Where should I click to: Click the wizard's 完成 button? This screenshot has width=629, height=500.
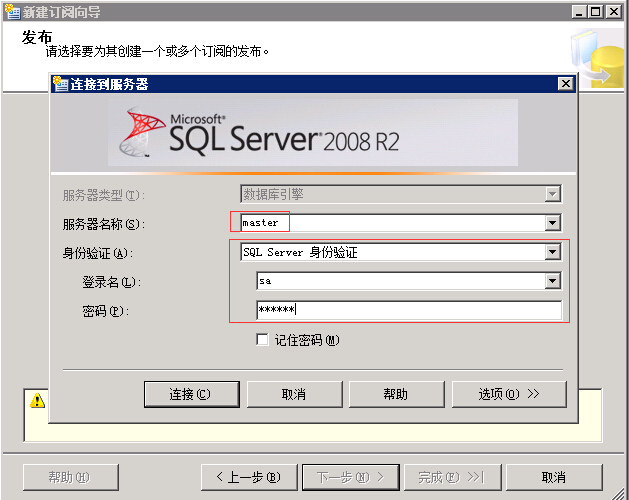coord(452,477)
